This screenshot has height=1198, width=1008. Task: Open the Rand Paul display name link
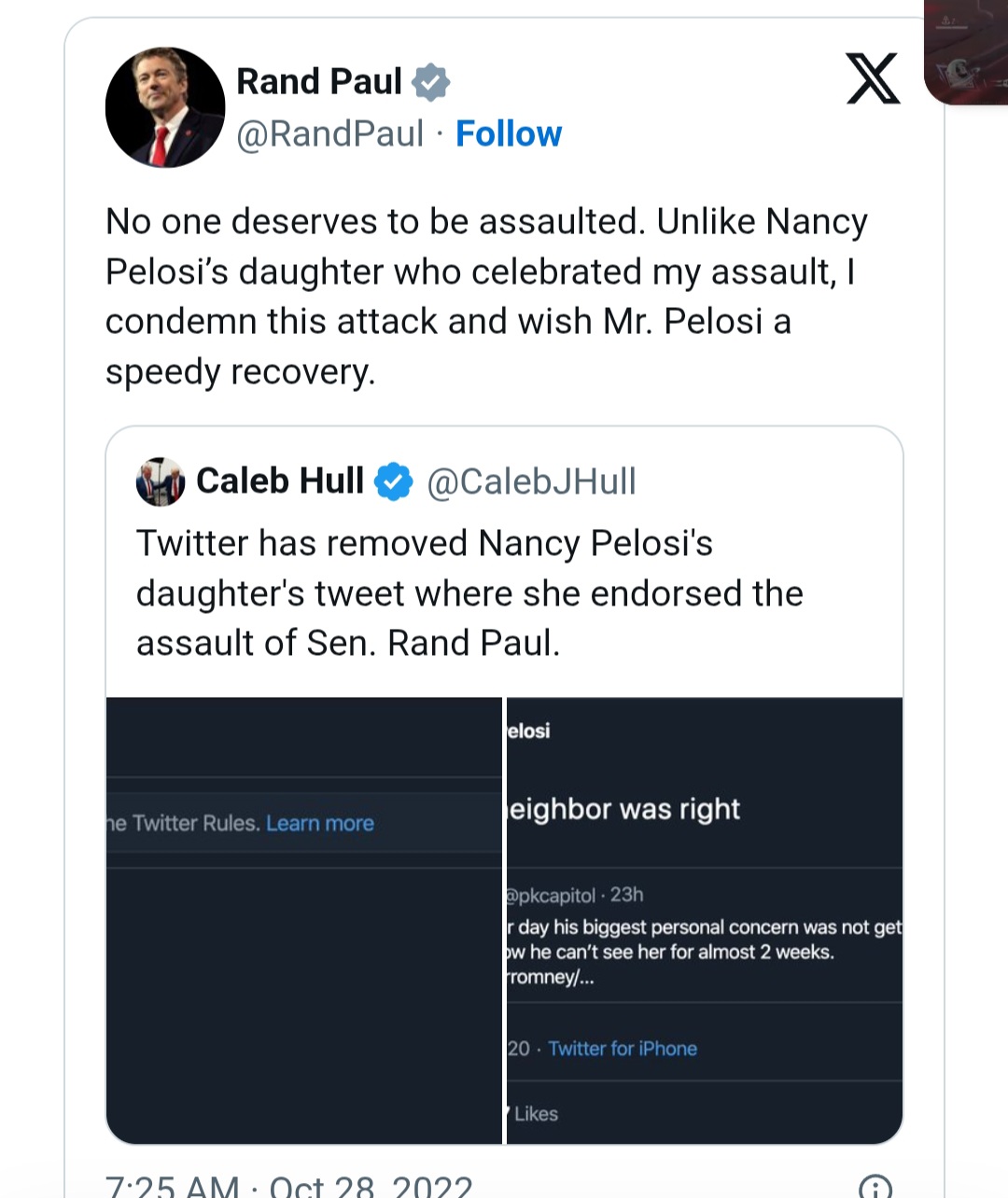319,82
